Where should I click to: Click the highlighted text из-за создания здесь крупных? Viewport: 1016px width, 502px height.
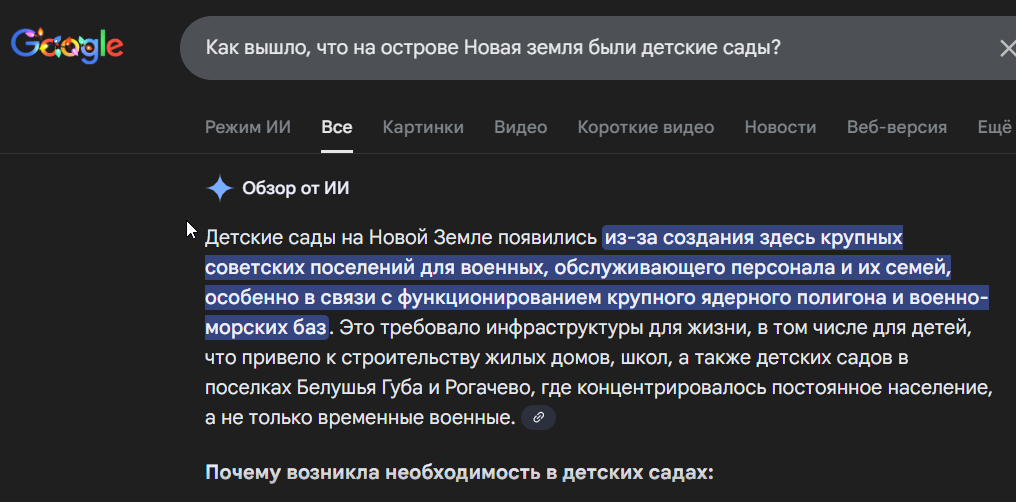point(753,238)
